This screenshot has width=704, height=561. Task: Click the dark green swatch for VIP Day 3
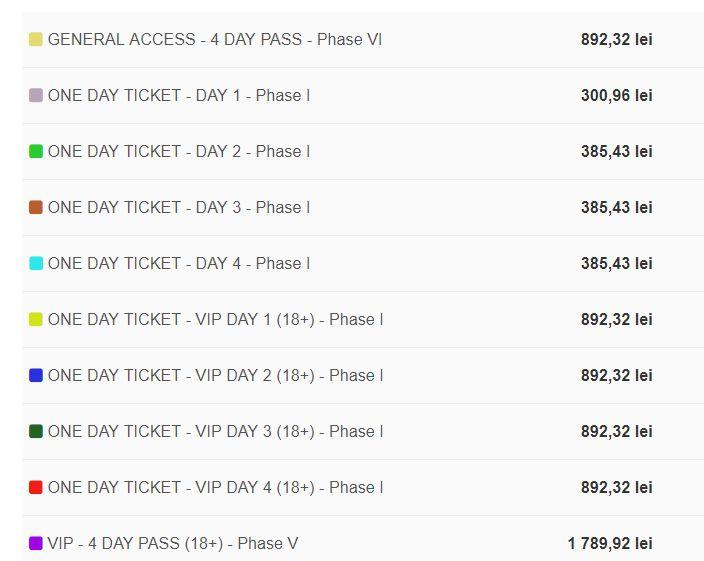36,432
